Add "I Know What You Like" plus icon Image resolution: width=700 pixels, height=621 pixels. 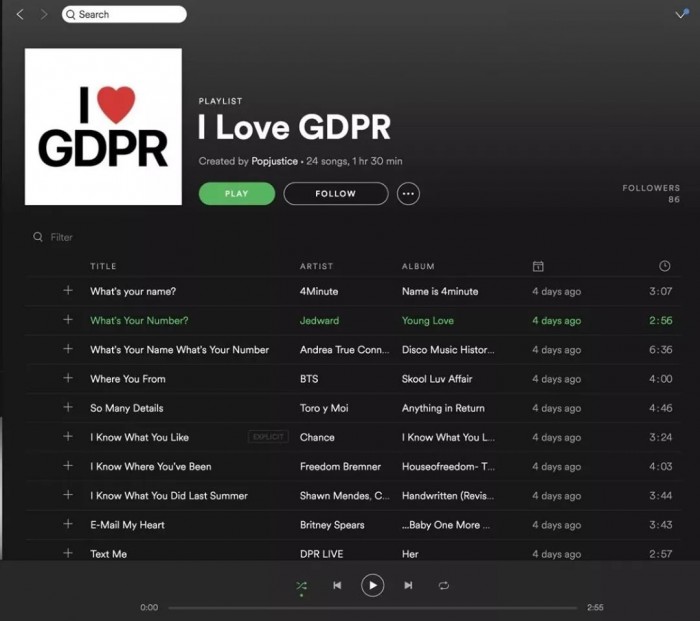pyautogui.click(x=68, y=436)
